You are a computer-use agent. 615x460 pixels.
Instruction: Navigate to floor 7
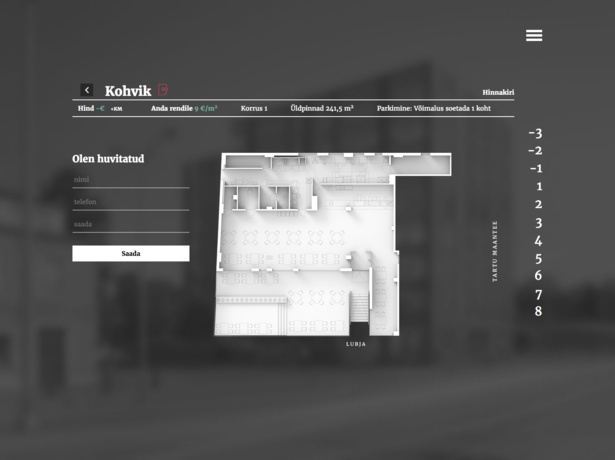(x=539, y=294)
